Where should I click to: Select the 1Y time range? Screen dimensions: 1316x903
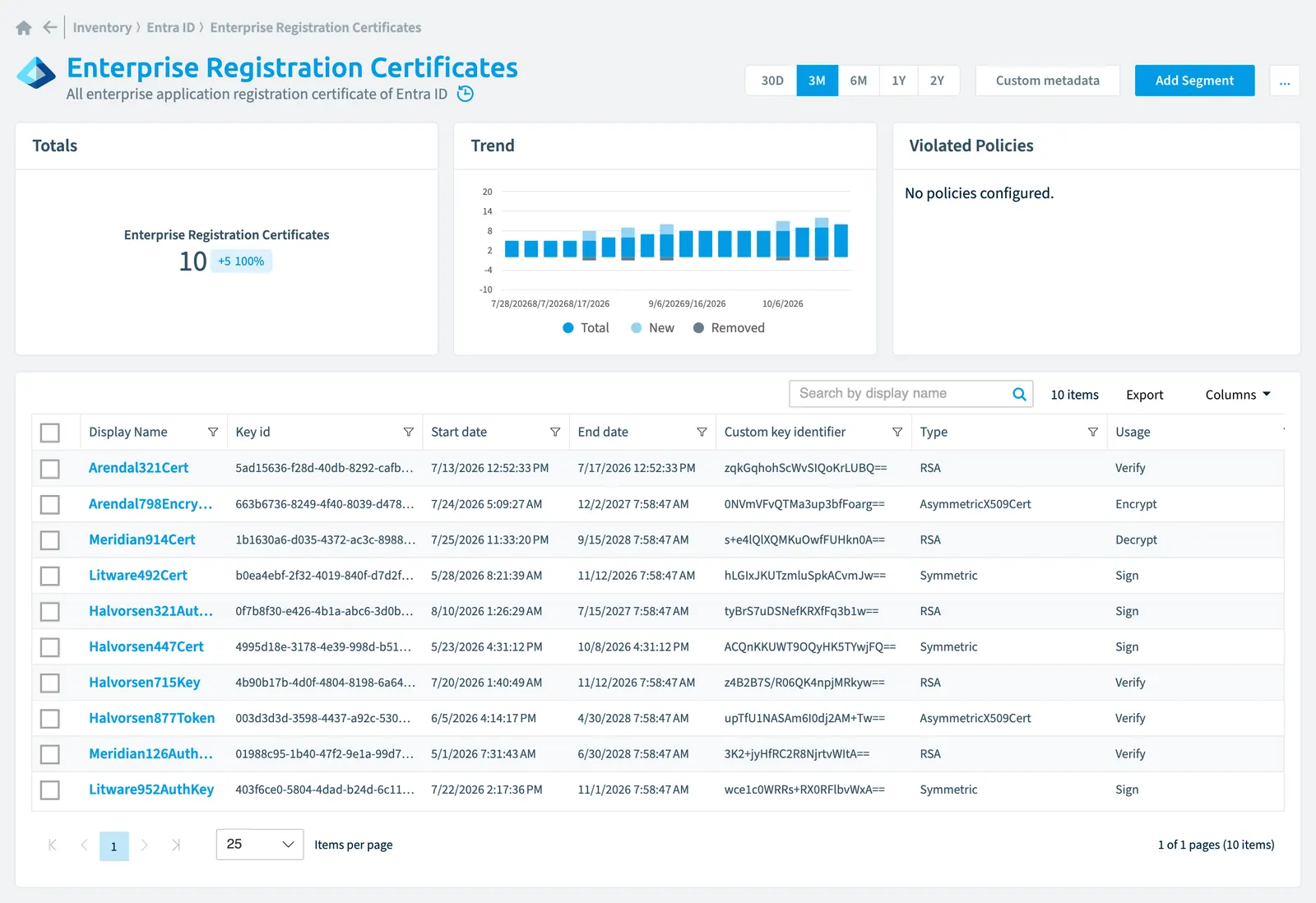coord(899,81)
